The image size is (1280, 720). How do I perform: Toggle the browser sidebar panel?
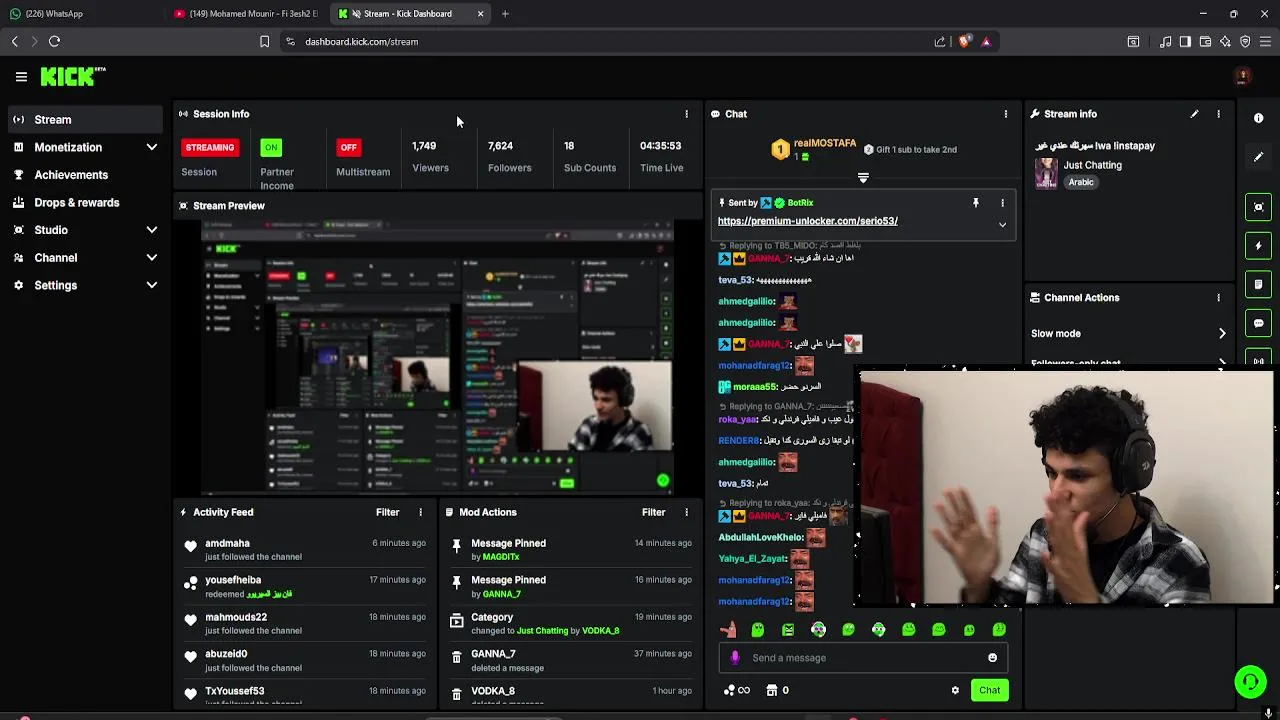[1185, 42]
